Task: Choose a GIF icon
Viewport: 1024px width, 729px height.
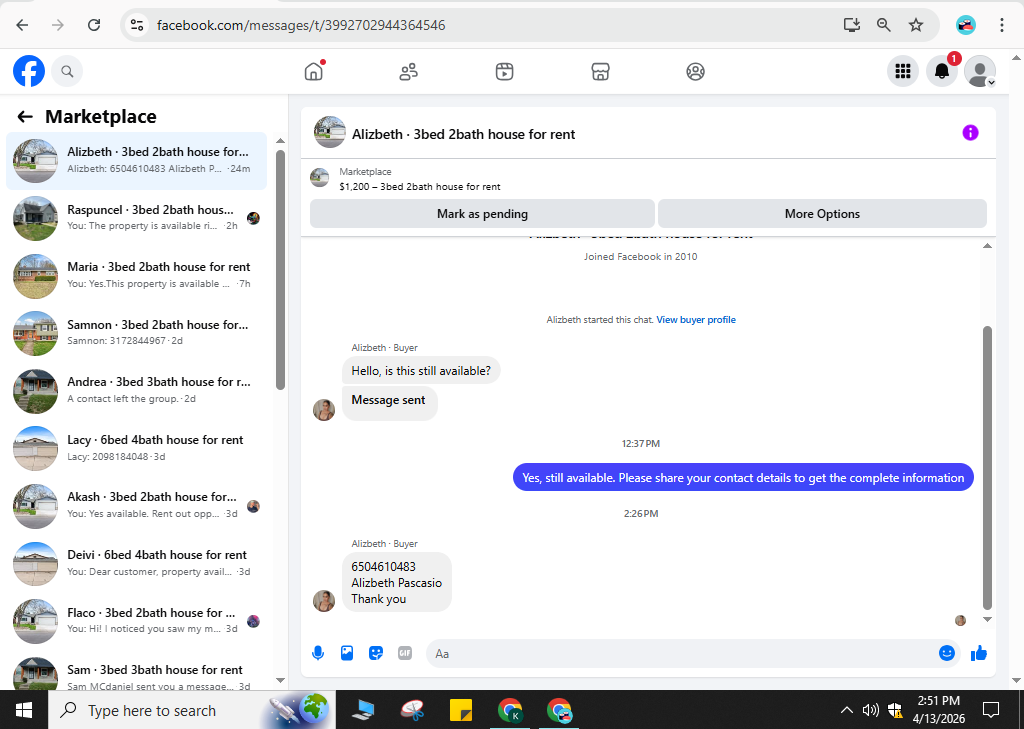Action: pos(405,653)
